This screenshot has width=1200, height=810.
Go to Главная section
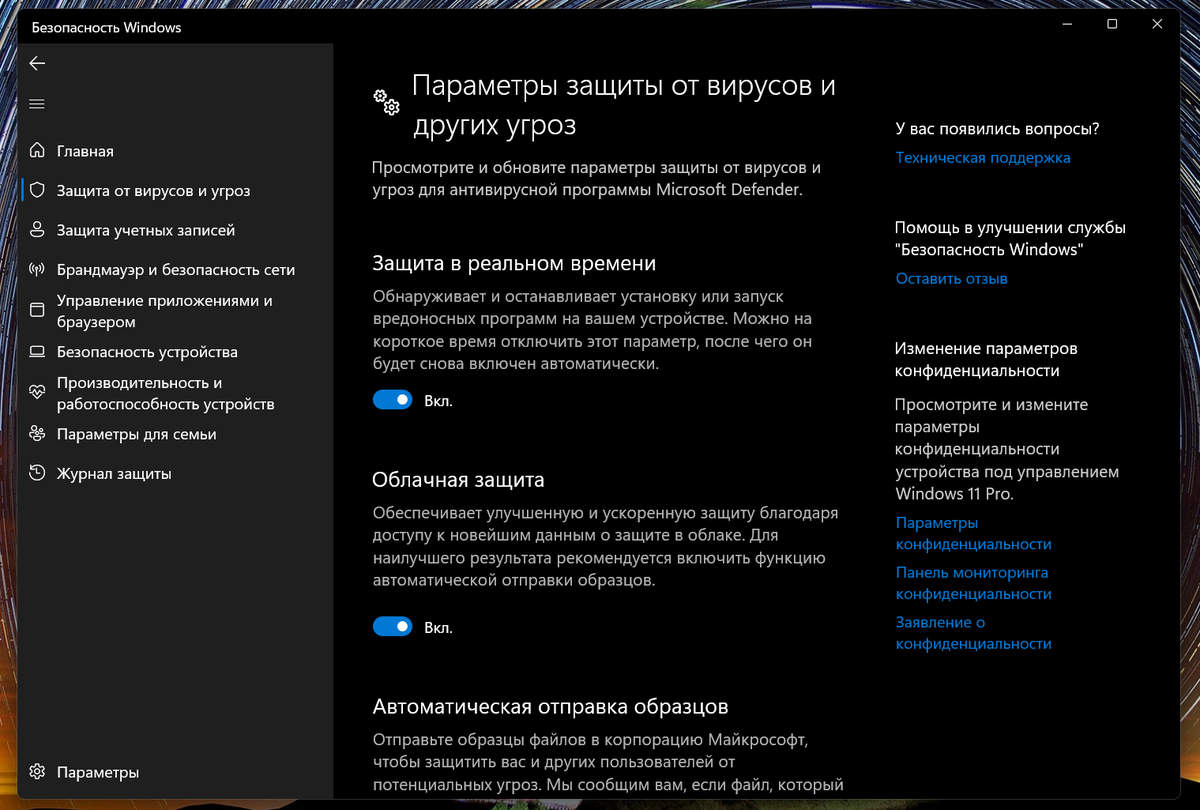tap(85, 151)
